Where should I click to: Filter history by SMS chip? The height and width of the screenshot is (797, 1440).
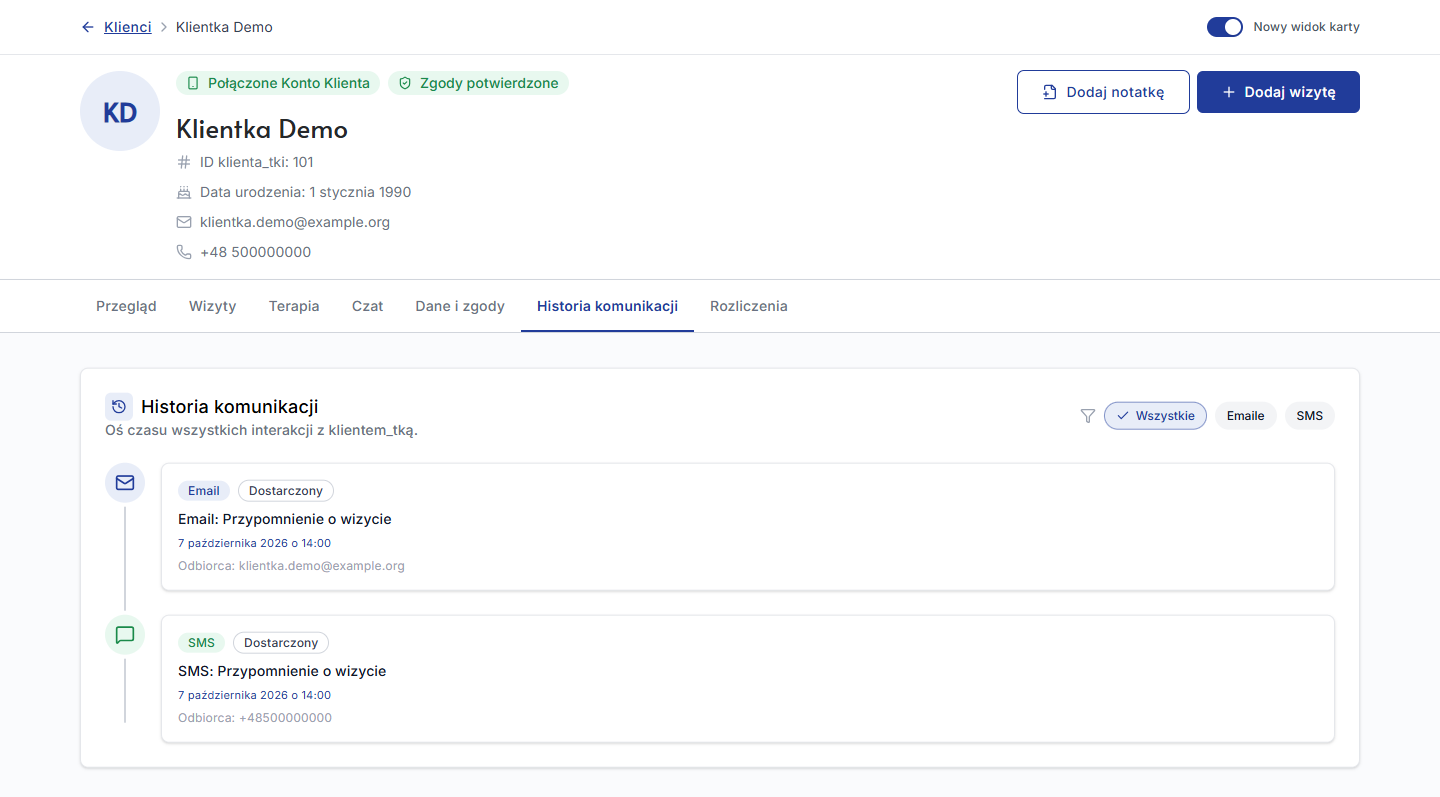pos(1310,416)
